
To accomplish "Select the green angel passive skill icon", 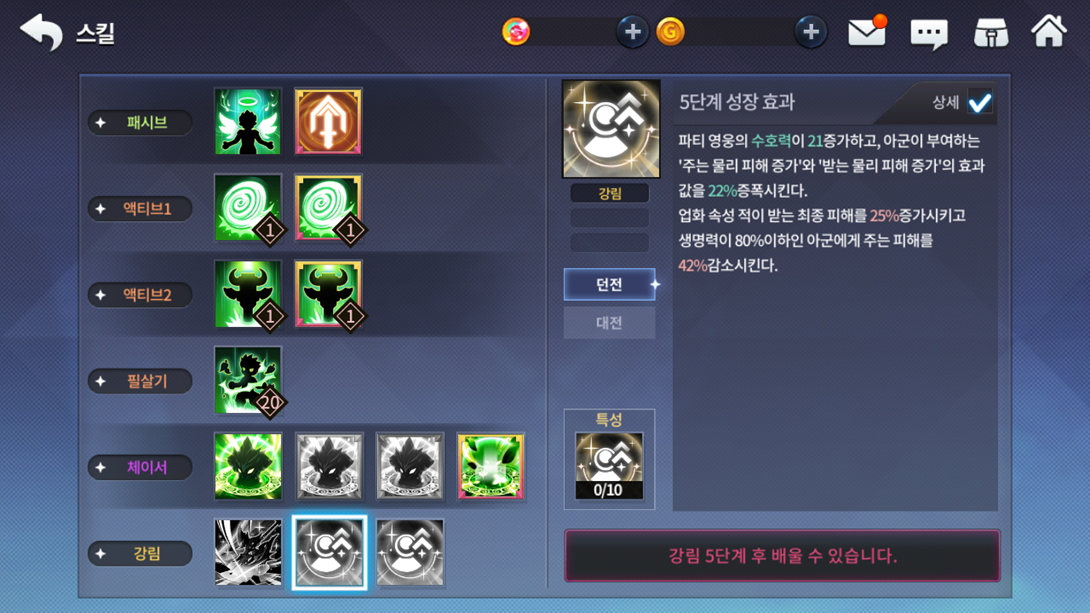I will point(248,122).
